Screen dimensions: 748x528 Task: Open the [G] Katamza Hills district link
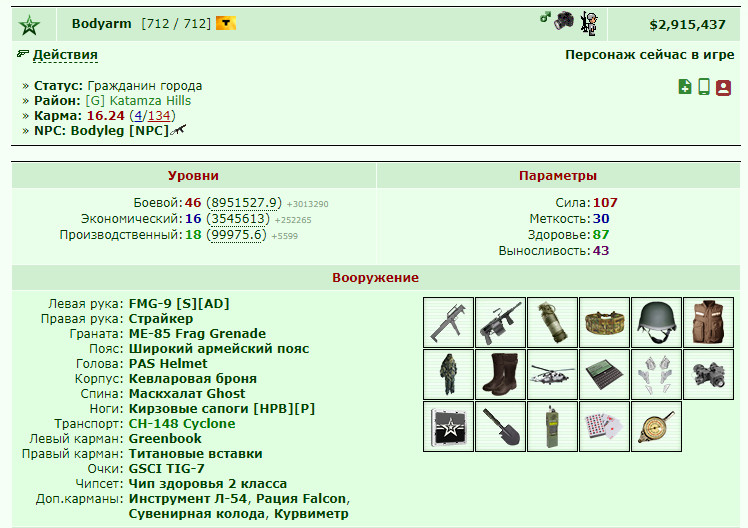(138, 101)
